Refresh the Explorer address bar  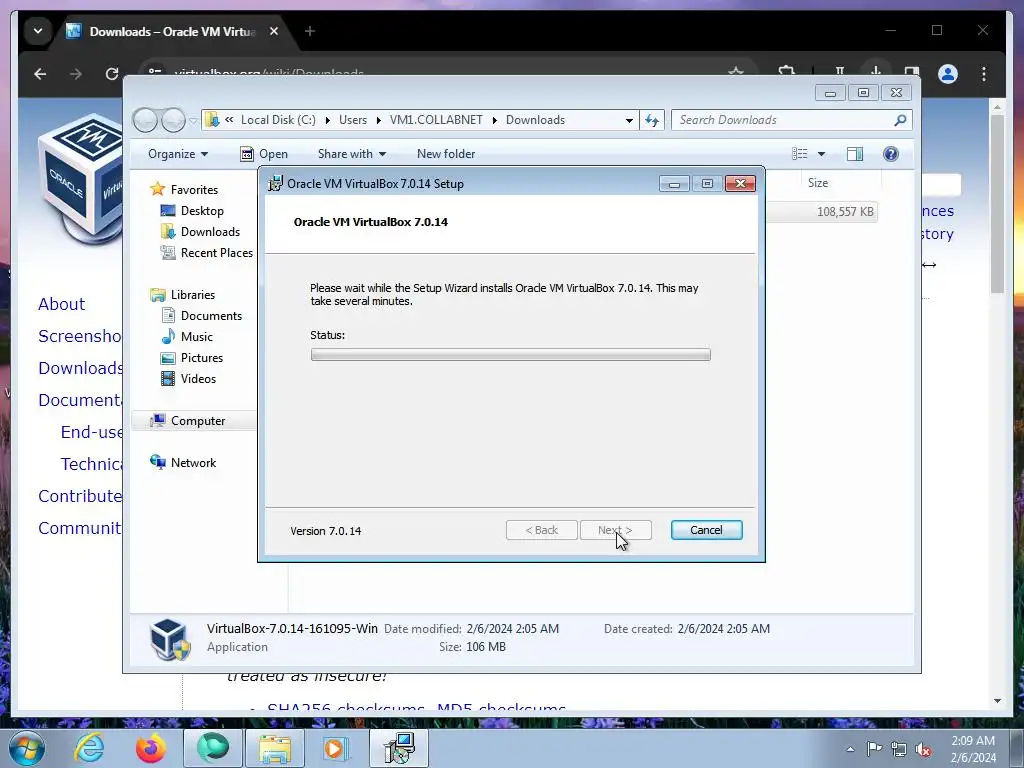(652, 120)
